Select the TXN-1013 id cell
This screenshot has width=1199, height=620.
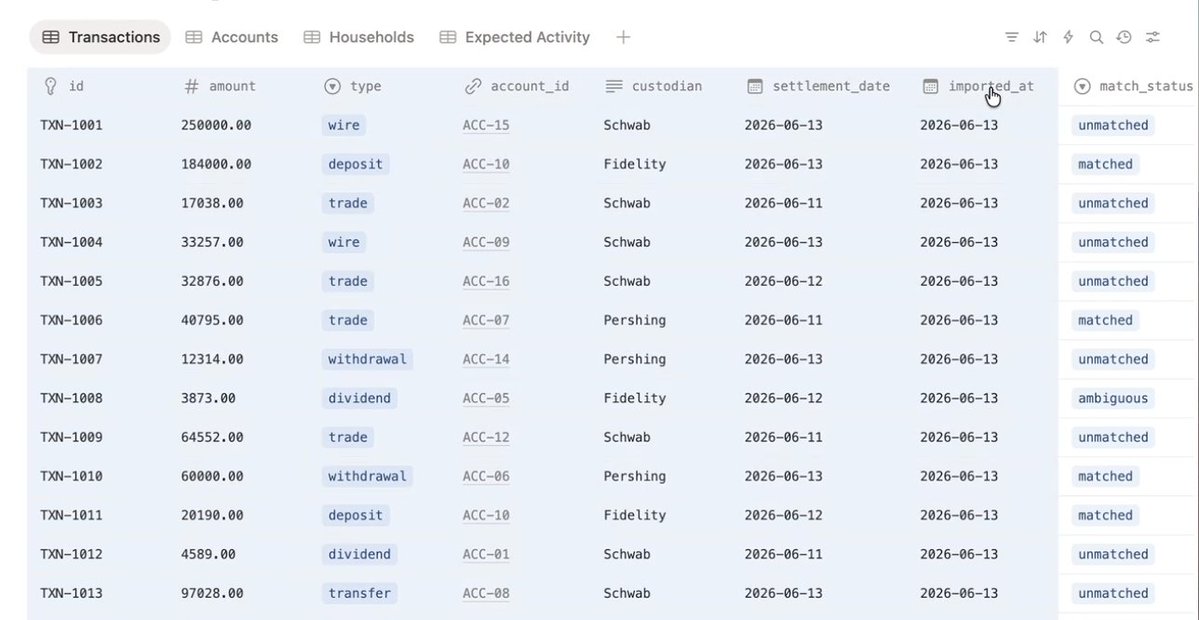click(71, 593)
